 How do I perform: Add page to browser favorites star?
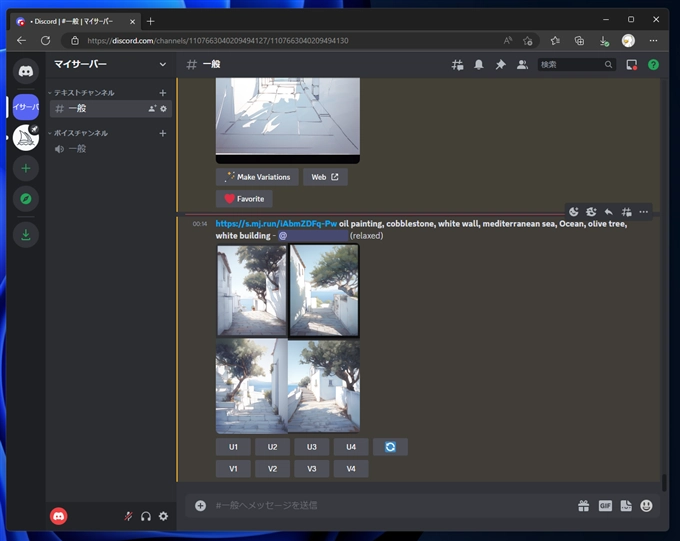coord(527,41)
